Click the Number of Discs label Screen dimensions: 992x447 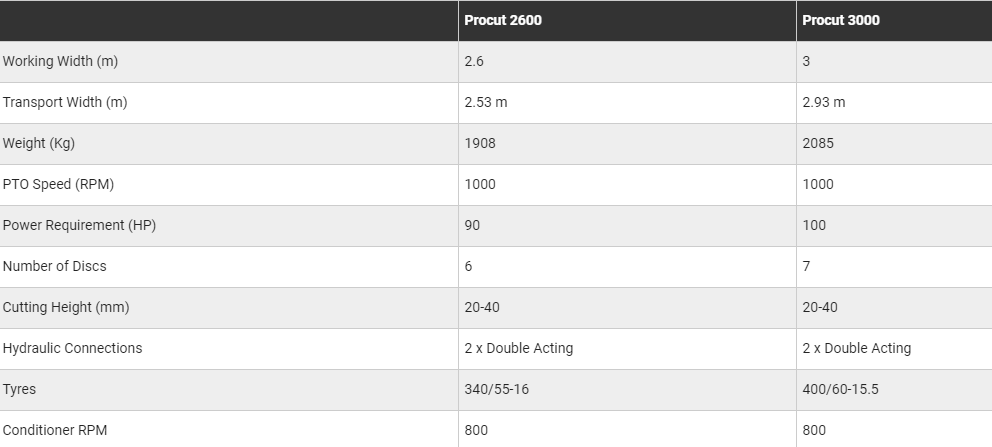point(55,266)
